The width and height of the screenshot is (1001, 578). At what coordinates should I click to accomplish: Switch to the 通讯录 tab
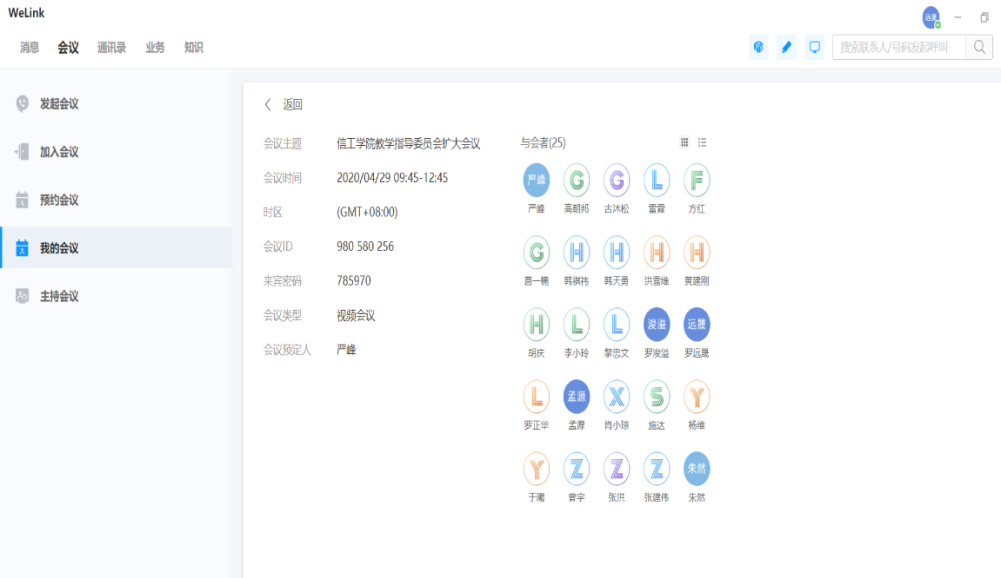(112, 46)
